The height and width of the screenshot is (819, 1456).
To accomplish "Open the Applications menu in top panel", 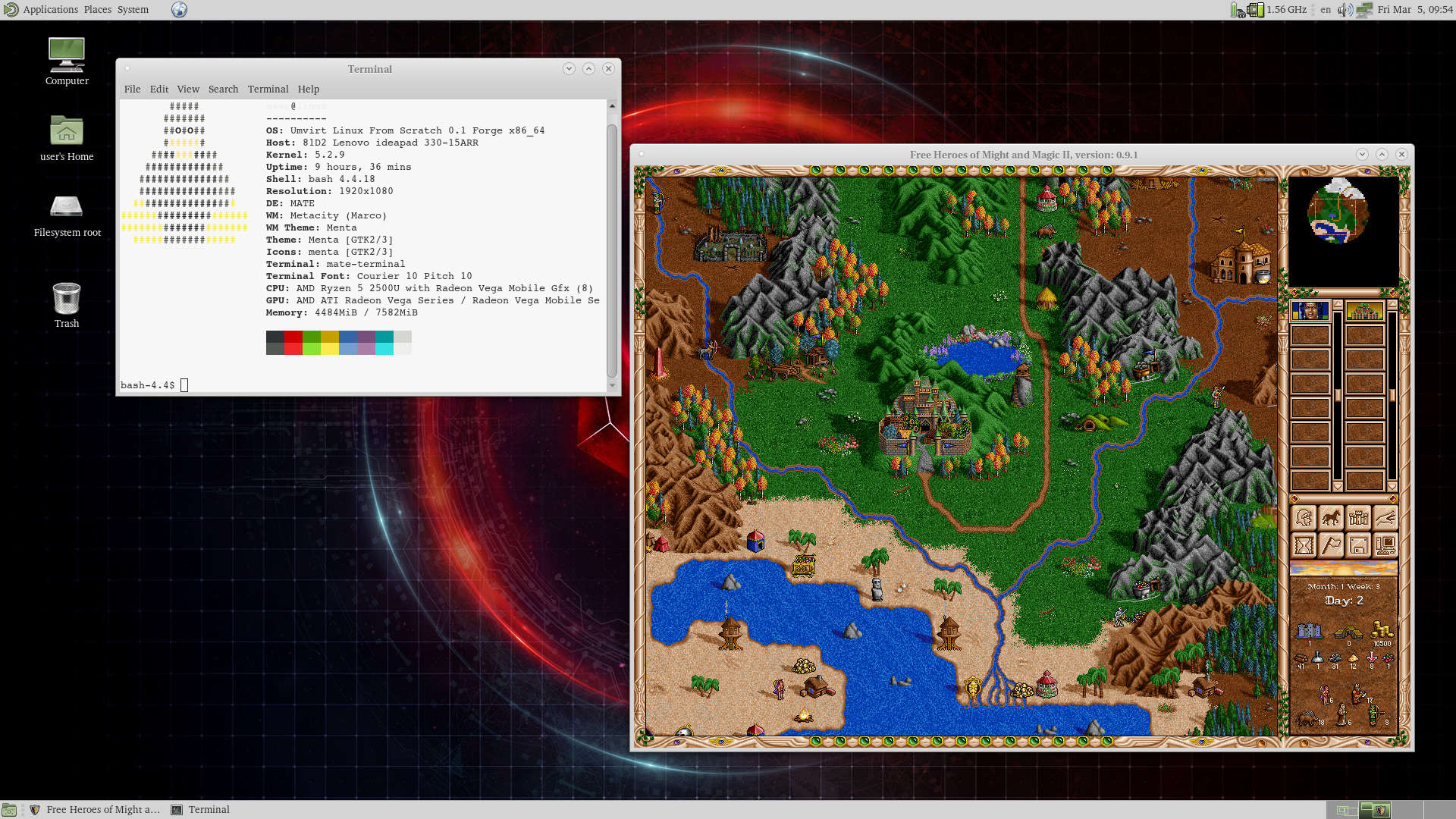I will click(x=50, y=9).
